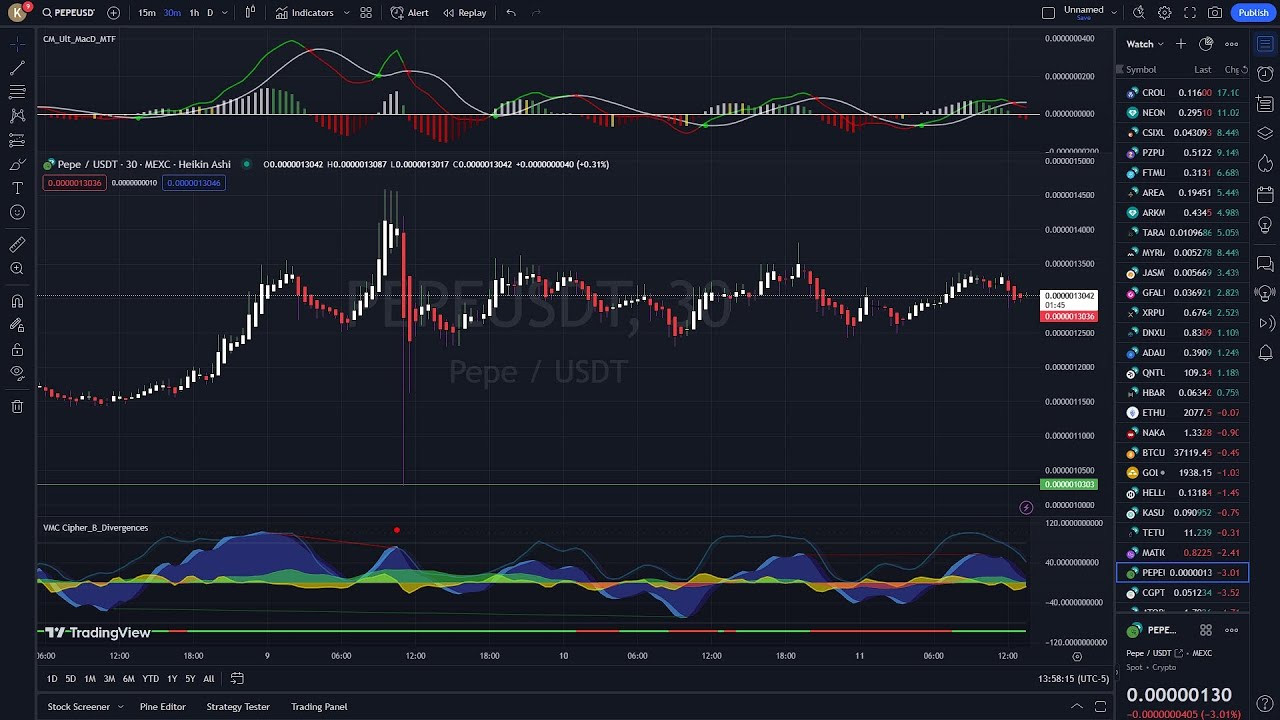Switch to the 1h timeframe
1280x720 pixels.
[x=194, y=13]
